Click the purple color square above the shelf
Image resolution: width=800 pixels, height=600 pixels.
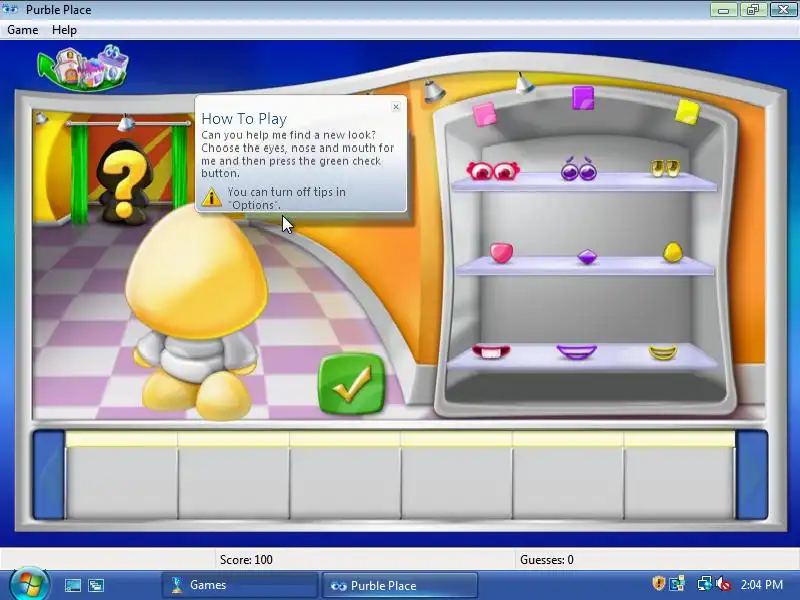[x=583, y=98]
